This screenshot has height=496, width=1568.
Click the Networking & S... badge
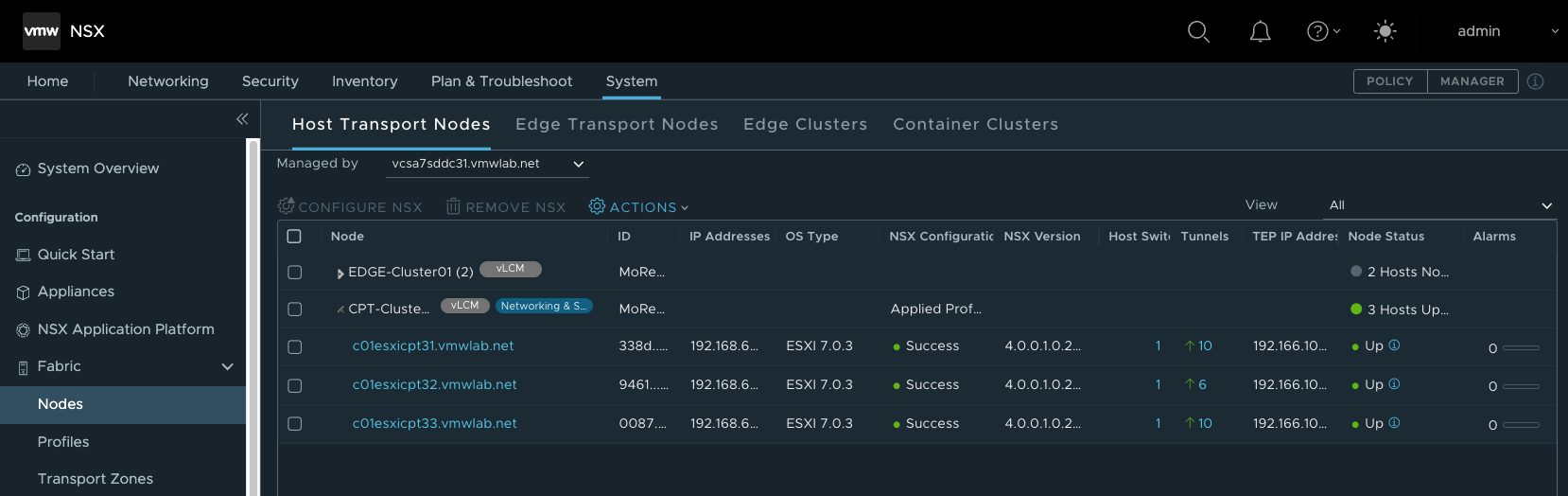pos(544,306)
